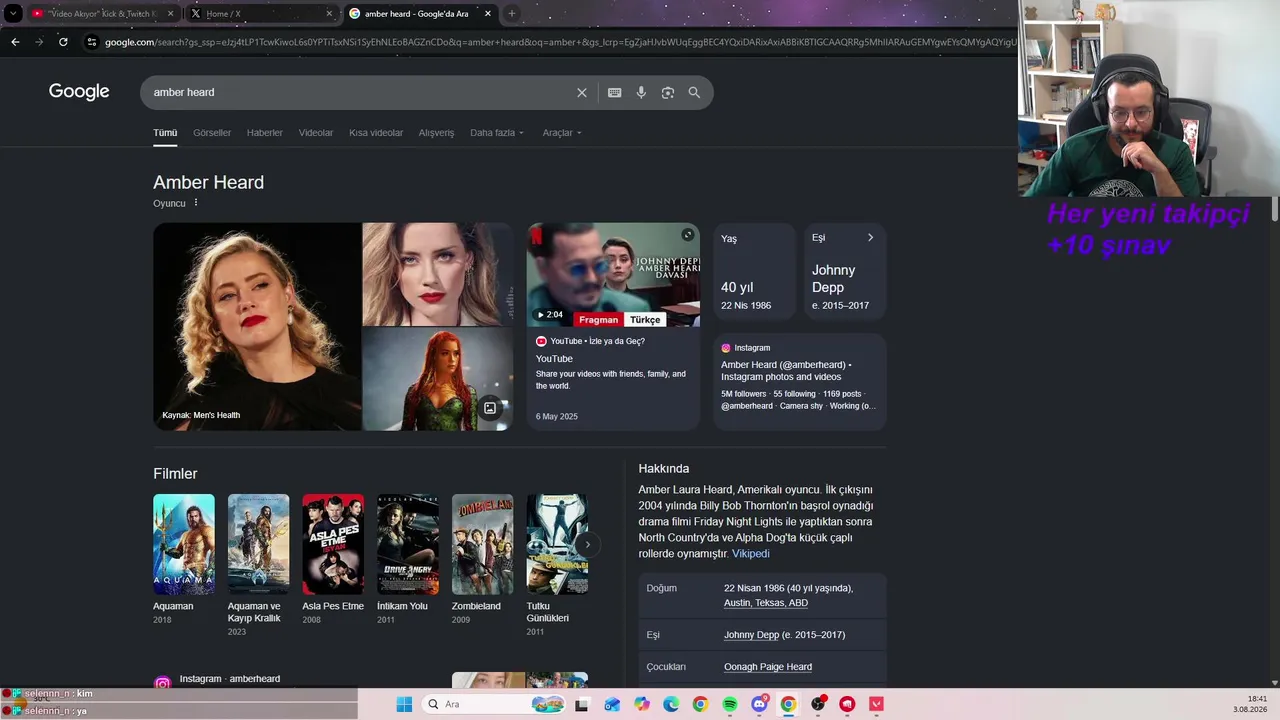The image size is (1280, 720).
Task: Click the taskbar Ara search box
Action: pos(495,704)
